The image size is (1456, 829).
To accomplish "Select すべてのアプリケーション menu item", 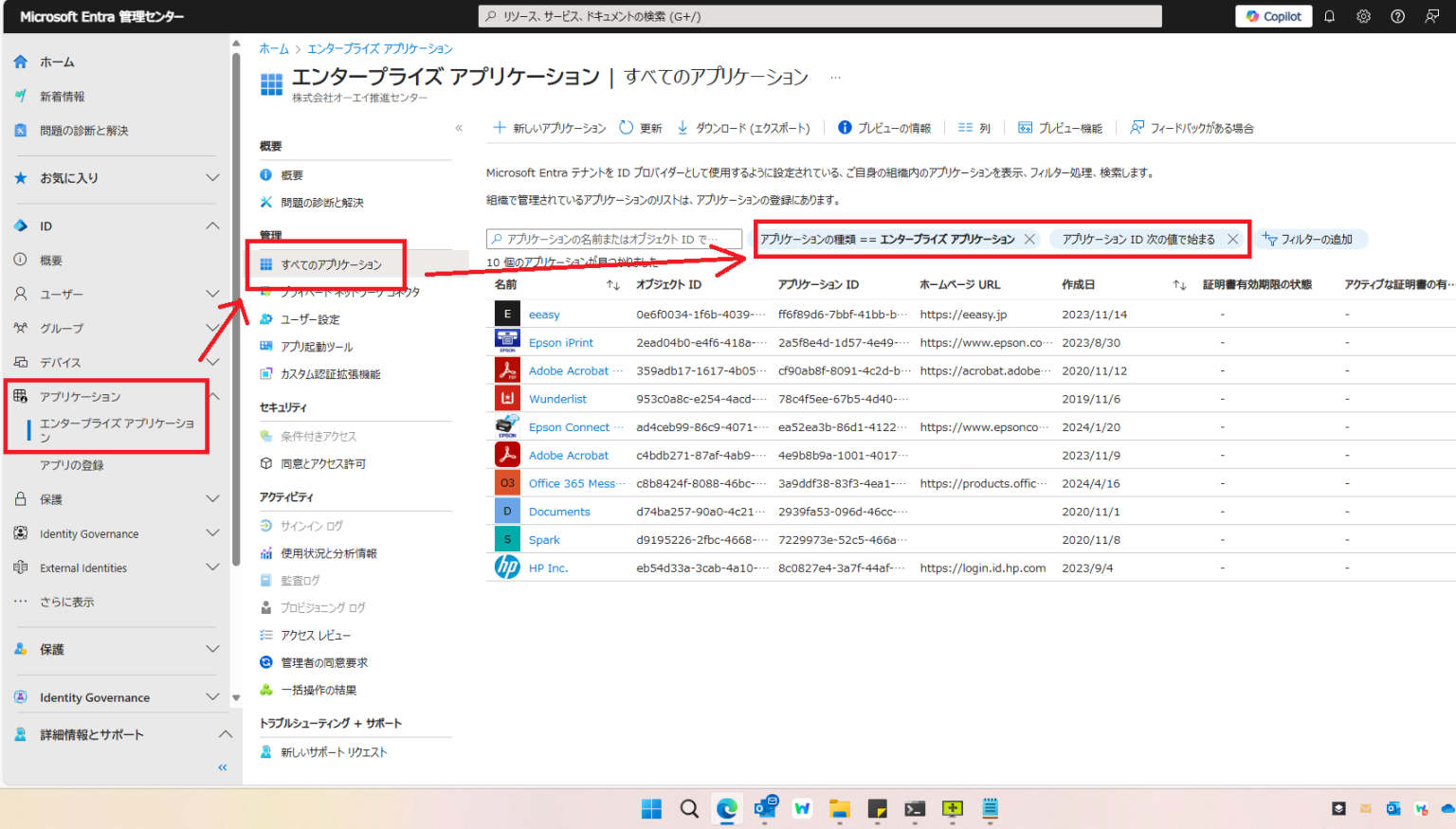I will pos(331,265).
